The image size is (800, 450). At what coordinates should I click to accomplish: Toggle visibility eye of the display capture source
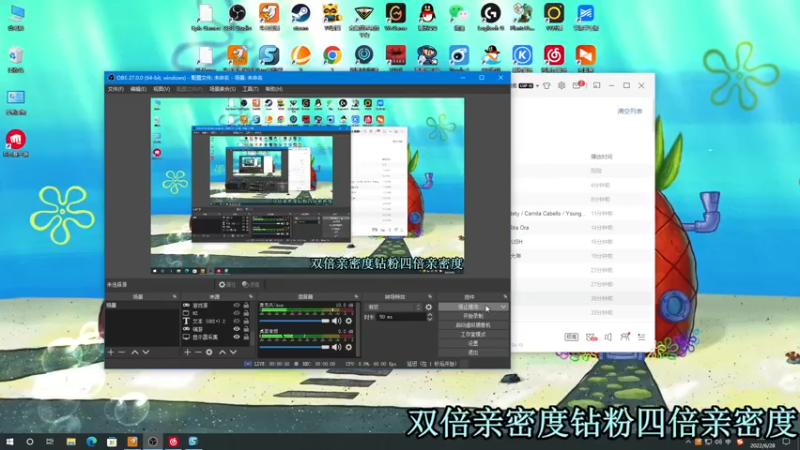tap(236, 337)
